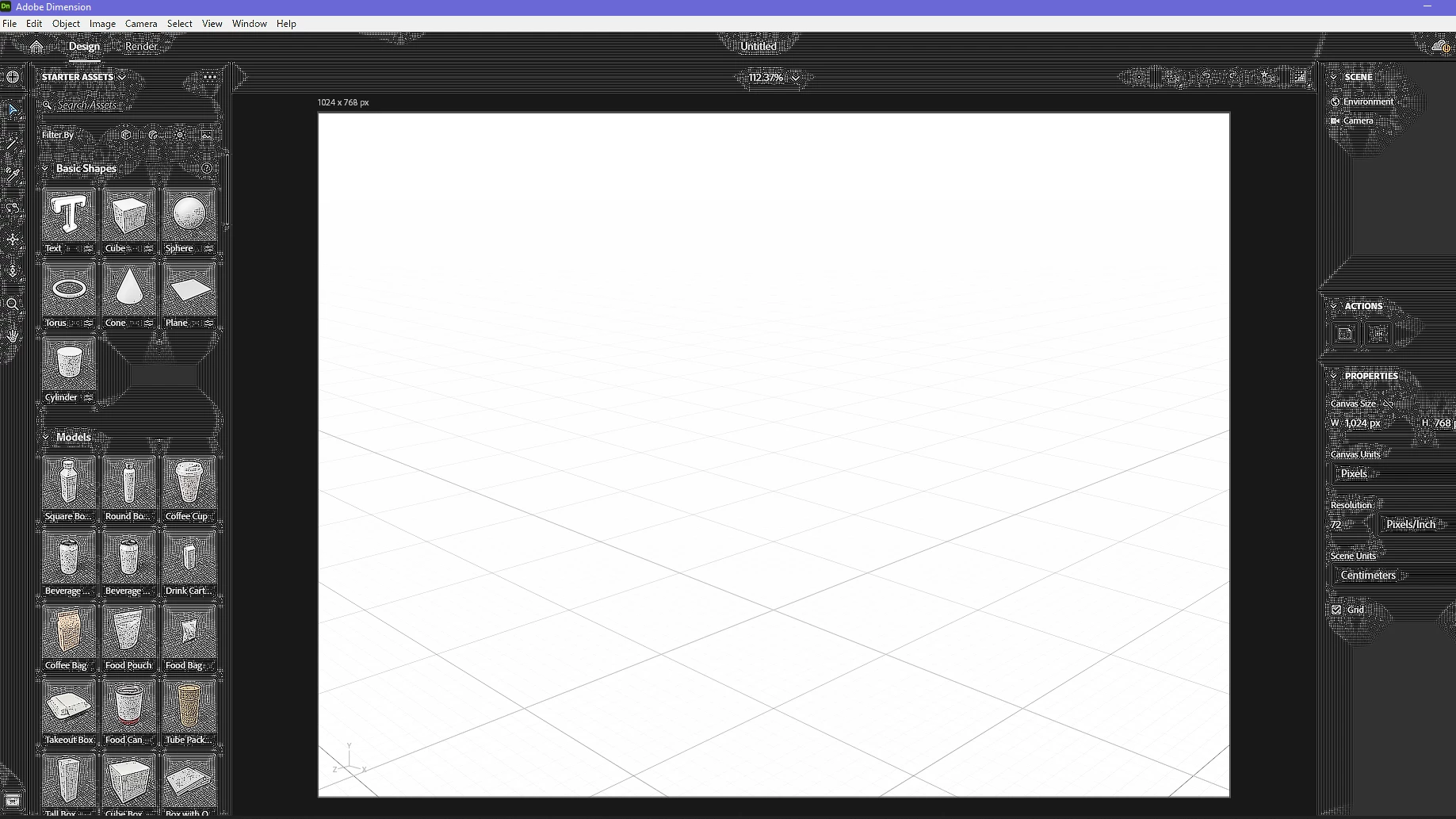Filter assets by Models
The height and width of the screenshot is (819, 1456).
(126, 135)
